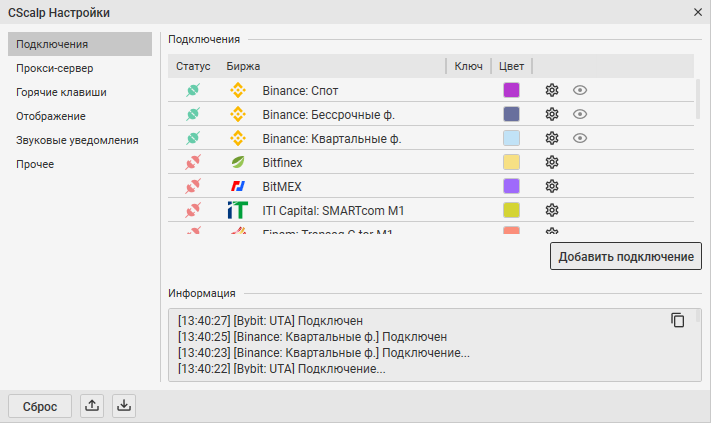Screen dimensions: 711x423
Task: Open the Горячие клавиши section
Action: pyautogui.click(x=80, y=92)
